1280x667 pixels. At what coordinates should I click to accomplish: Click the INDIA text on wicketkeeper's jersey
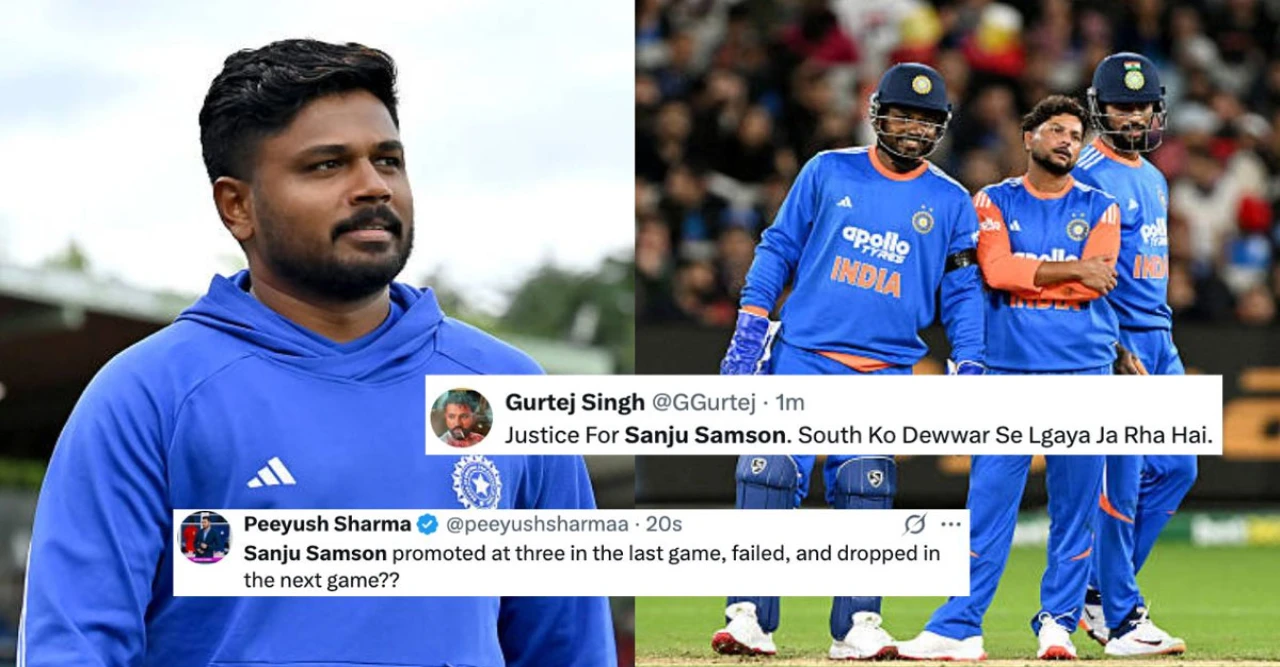pos(866,276)
